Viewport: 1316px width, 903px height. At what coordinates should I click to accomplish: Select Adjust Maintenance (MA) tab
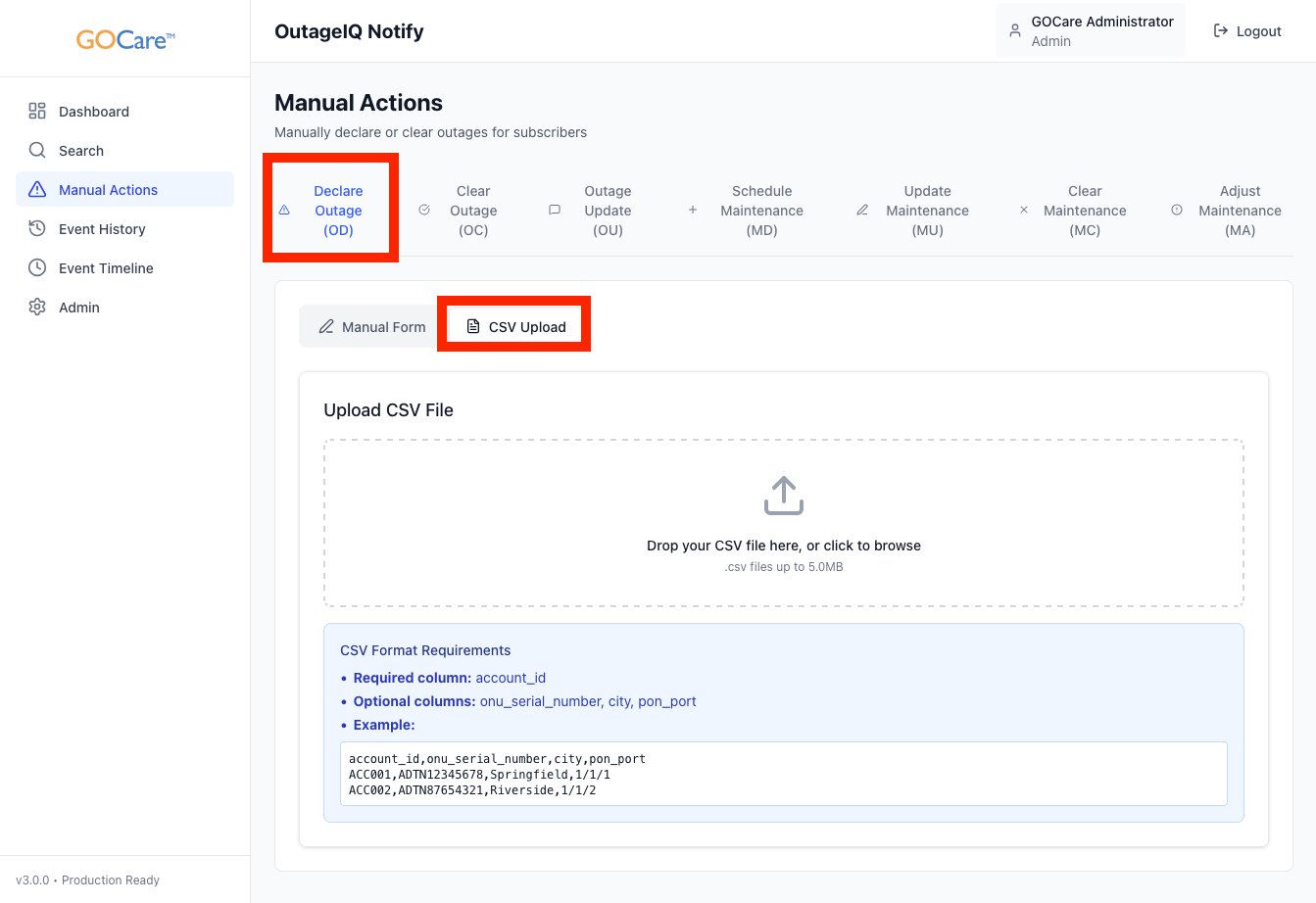point(1239,211)
